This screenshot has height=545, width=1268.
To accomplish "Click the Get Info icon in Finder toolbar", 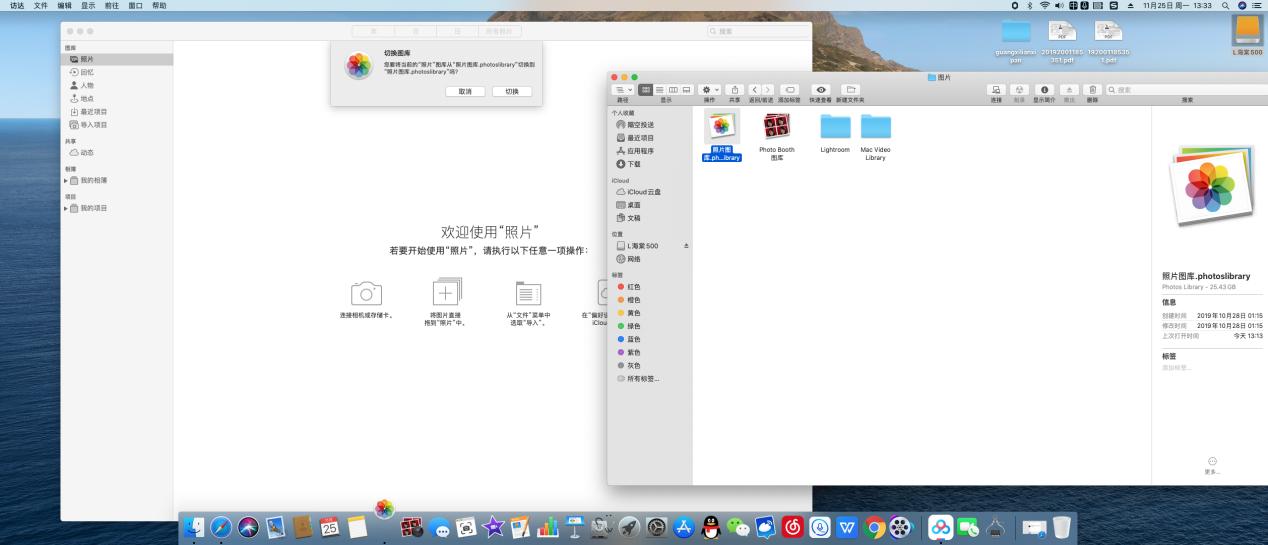I will (1047, 90).
